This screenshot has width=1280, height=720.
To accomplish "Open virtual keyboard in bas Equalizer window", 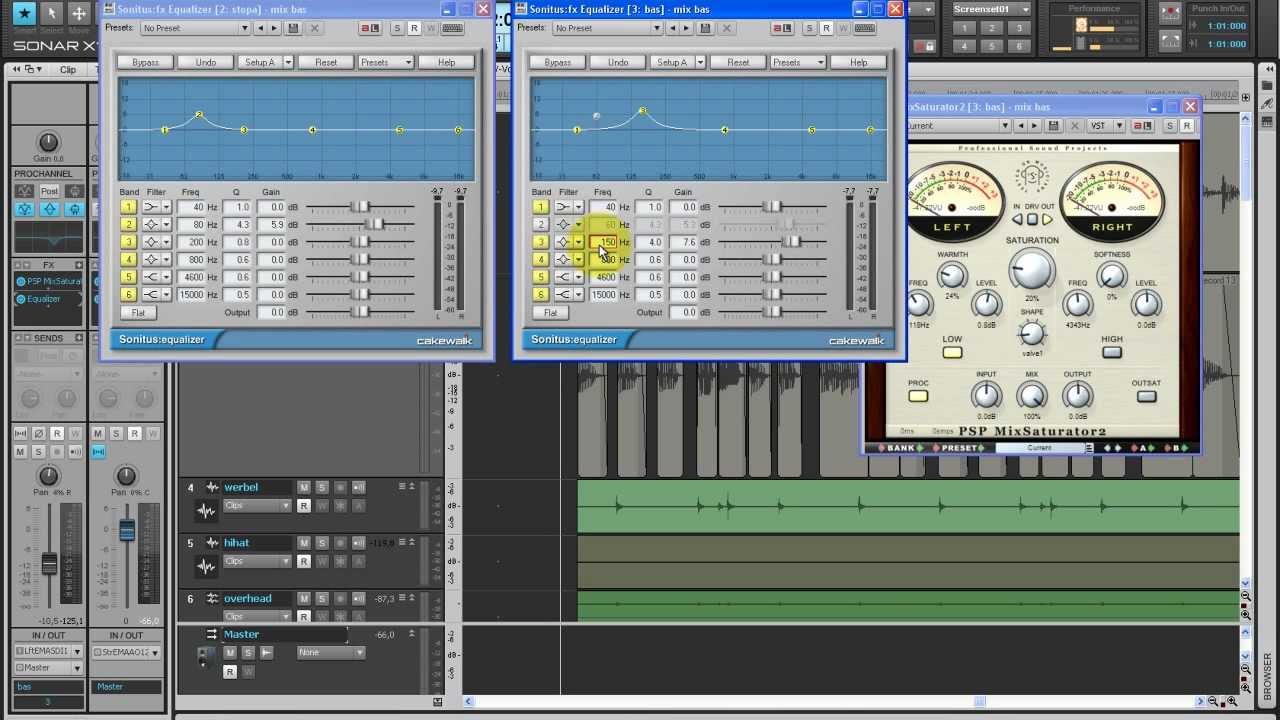I will [864, 28].
